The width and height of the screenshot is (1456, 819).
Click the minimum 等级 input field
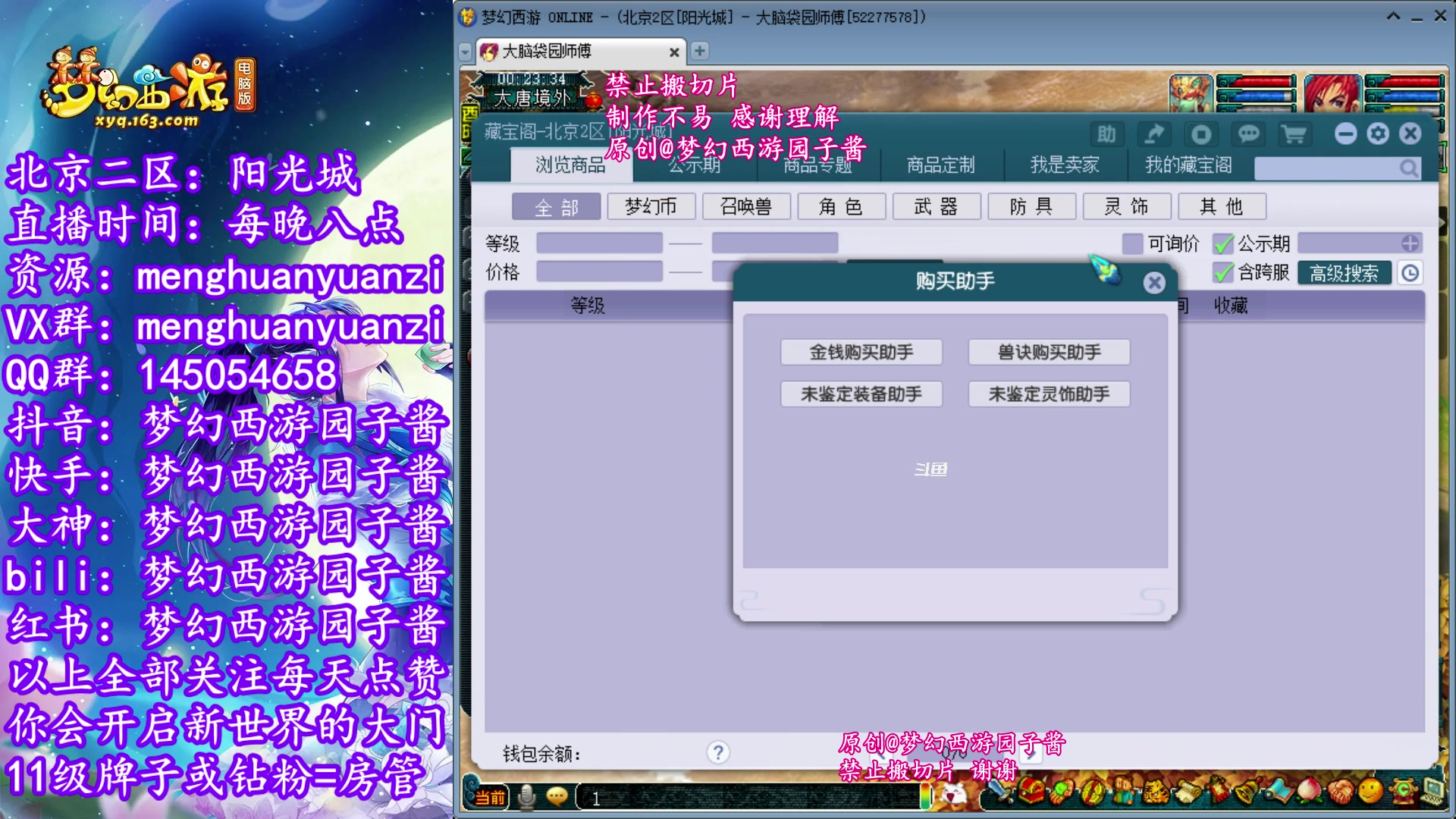tap(599, 243)
